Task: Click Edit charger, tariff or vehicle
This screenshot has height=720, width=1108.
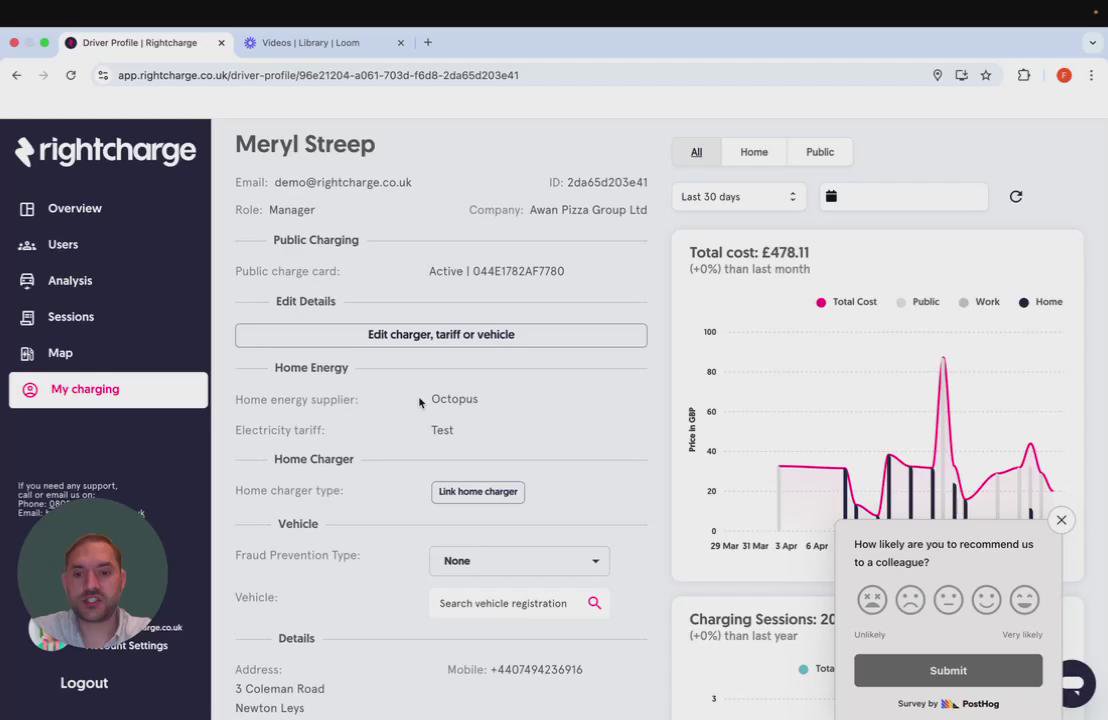Action: point(441,335)
